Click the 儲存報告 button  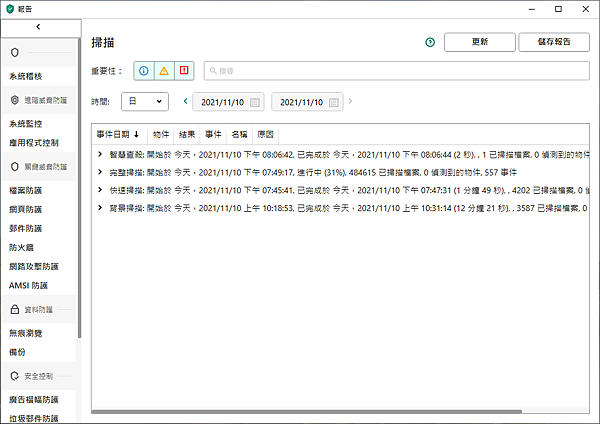tap(554, 42)
